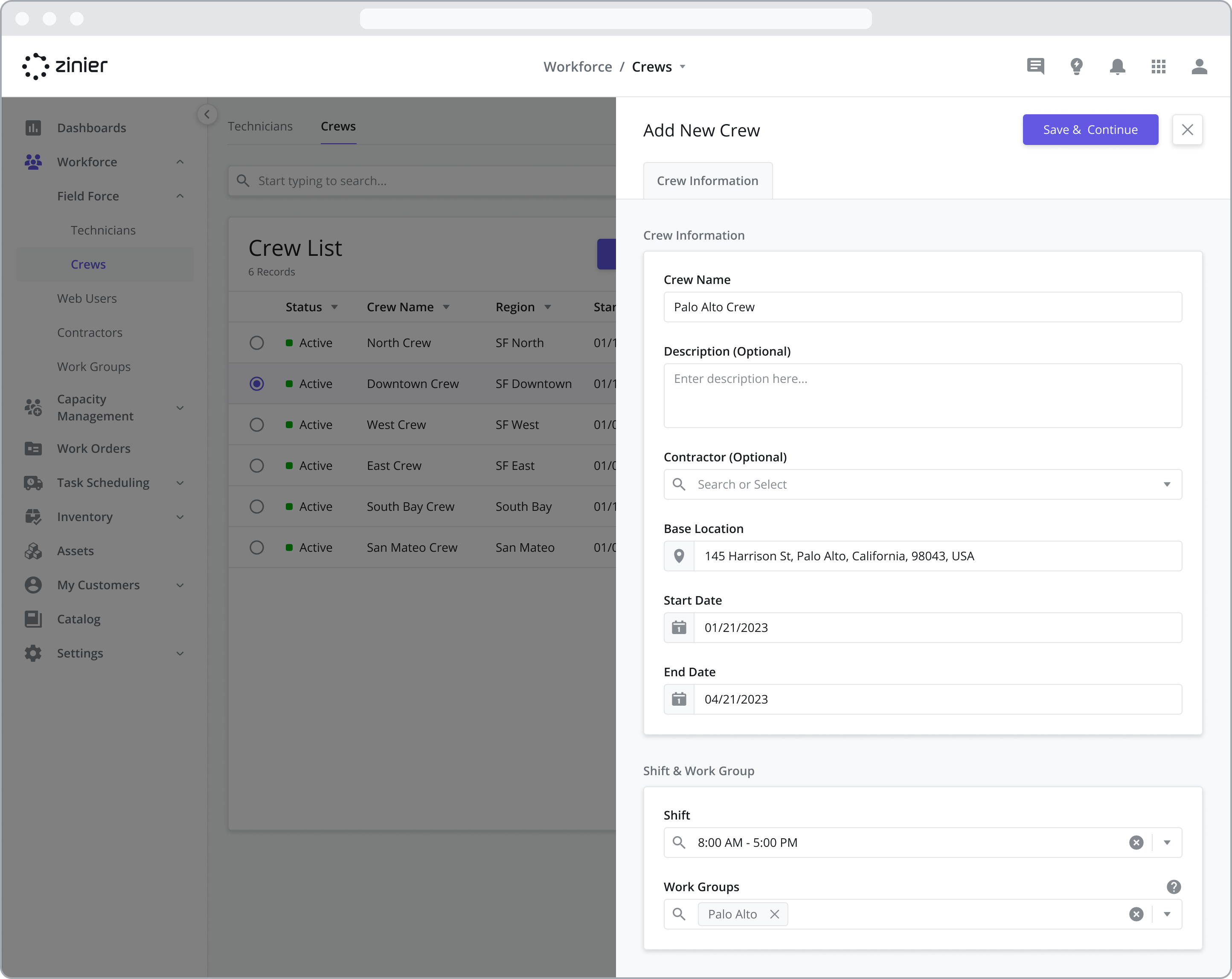Click the Workforce people icon
The image size is (1232, 979).
tap(33, 162)
